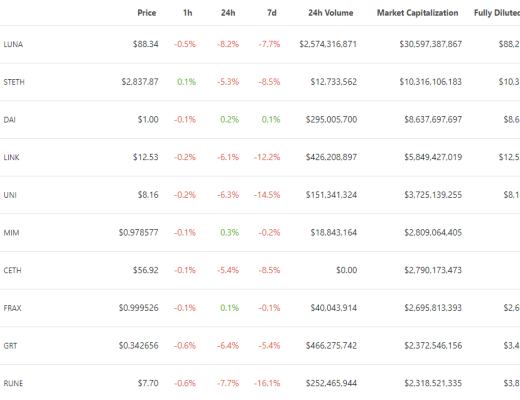Click LUNA market cap $30,597,387,867
The image size is (520, 400).
[x=431, y=44]
